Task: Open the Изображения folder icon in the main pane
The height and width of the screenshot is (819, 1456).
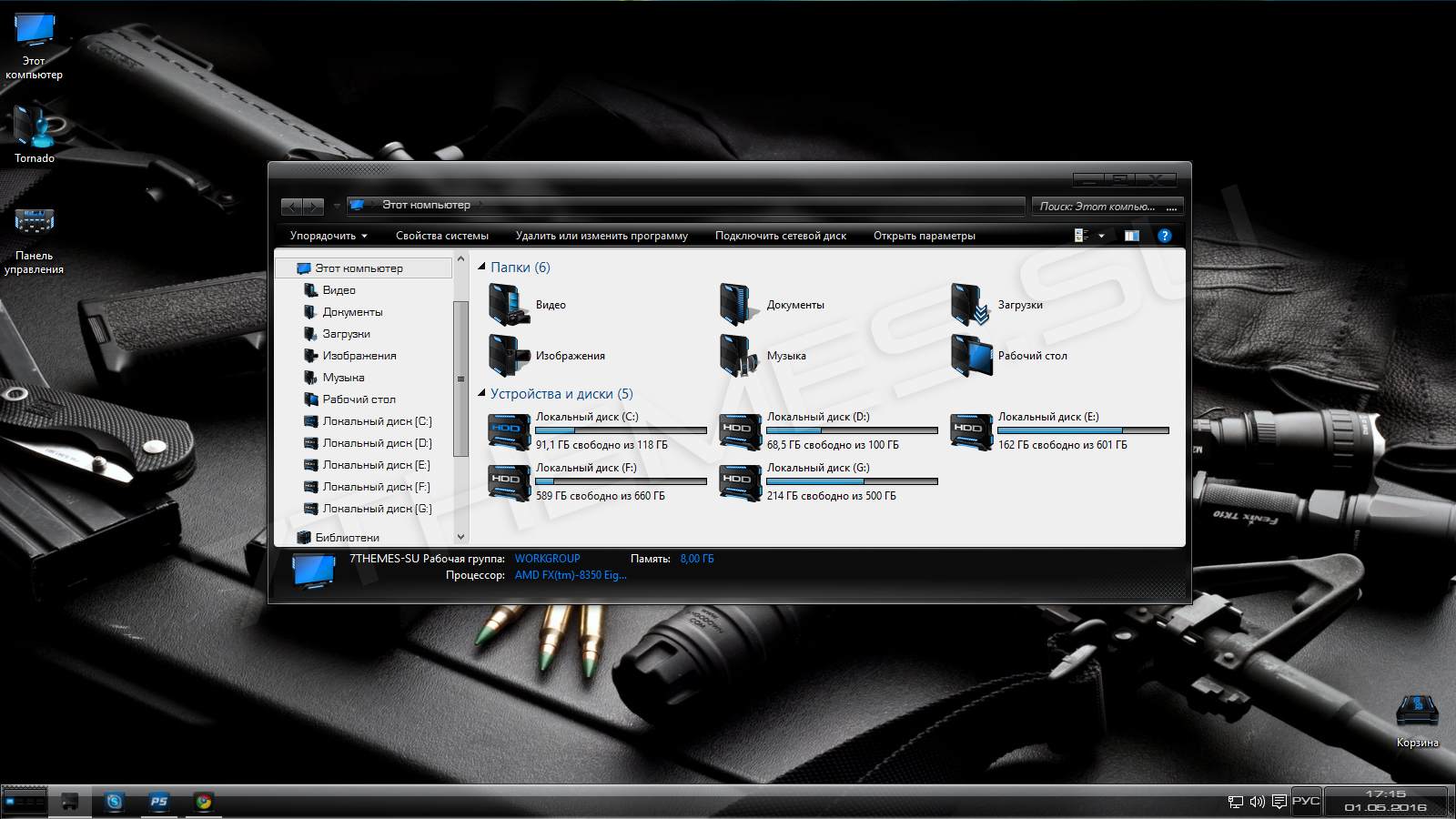Action: pyautogui.click(x=510, y=356)
